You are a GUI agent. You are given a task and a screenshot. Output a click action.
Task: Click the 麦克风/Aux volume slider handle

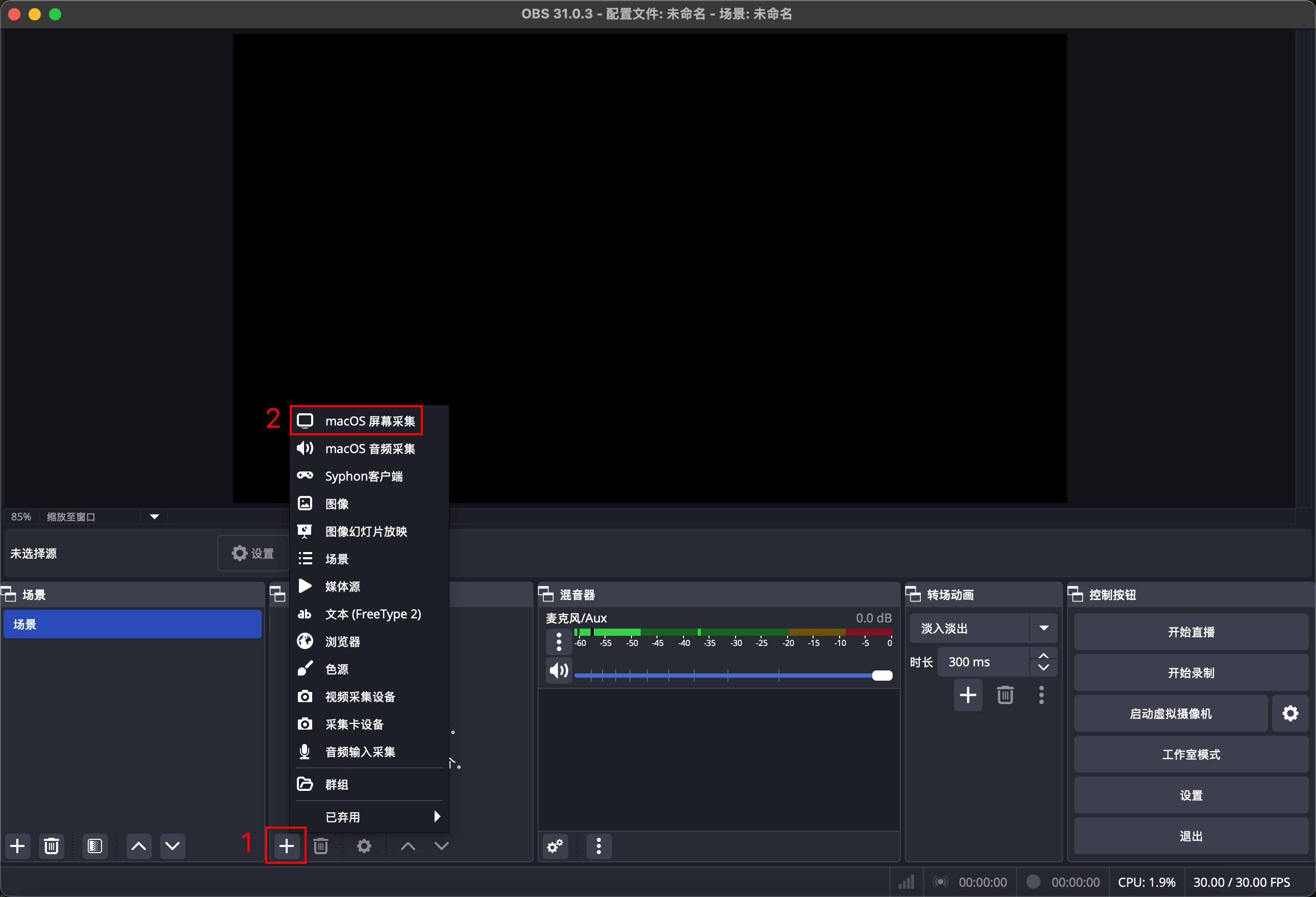(882, 675)
